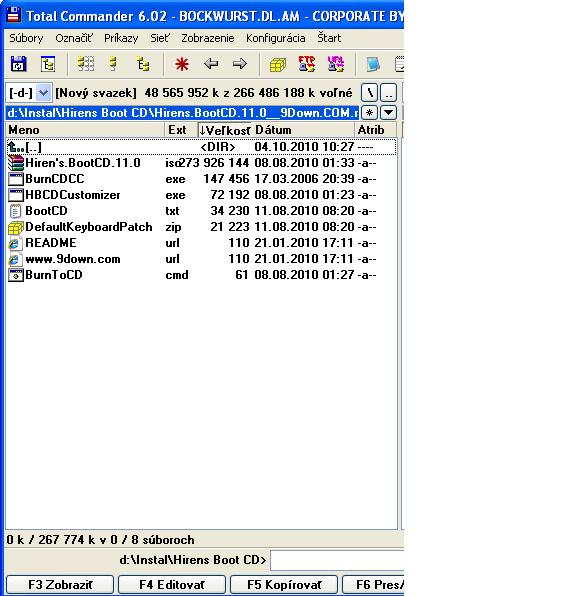This screenshot has height=596, width=587.
Task: Open the Príkazy menu
Action: coord(121,38)
